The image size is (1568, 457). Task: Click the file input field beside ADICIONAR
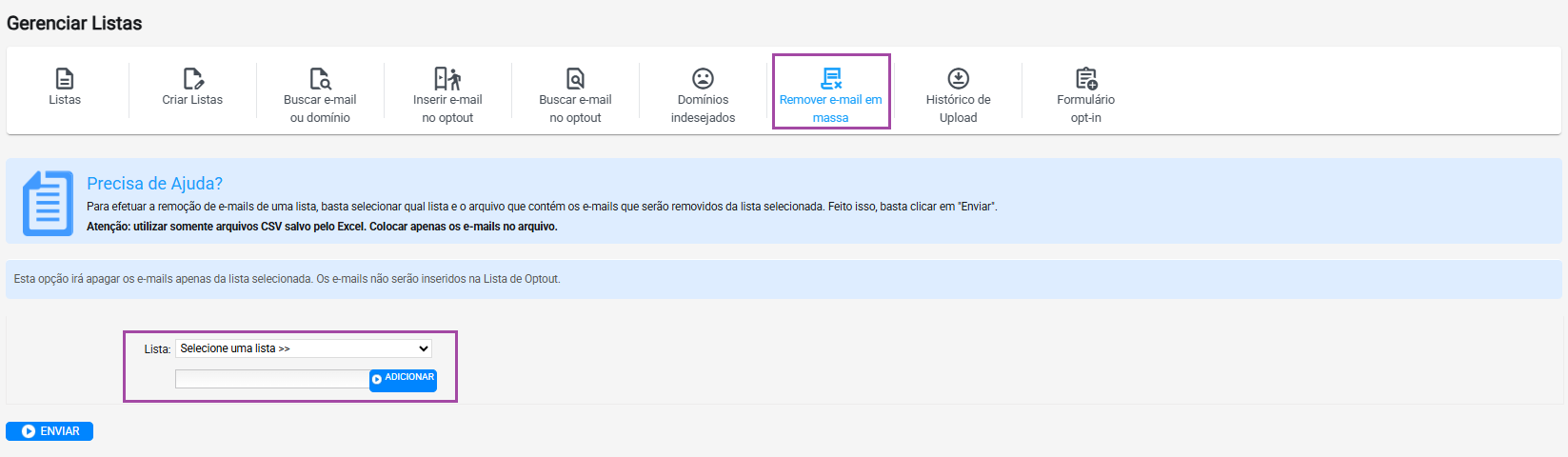272,379
